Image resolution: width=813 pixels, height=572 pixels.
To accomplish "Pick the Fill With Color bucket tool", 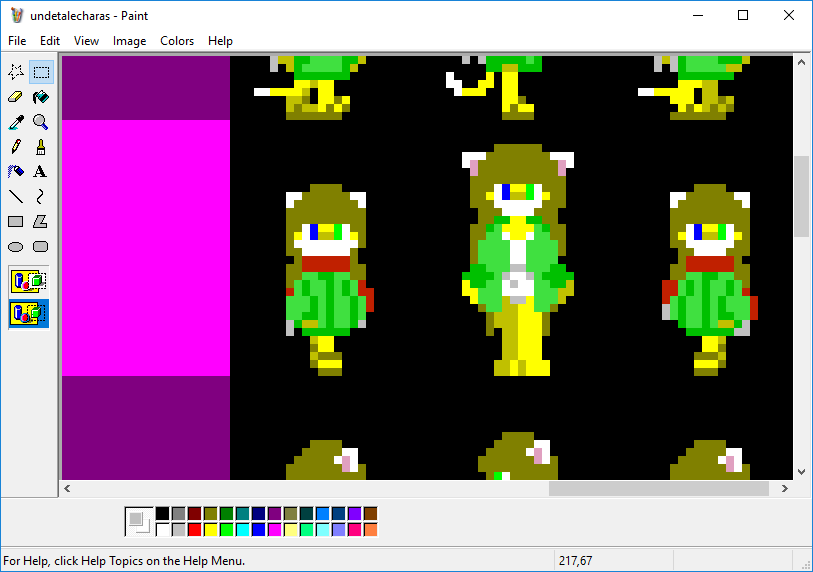I will click(x=41, y=96).
